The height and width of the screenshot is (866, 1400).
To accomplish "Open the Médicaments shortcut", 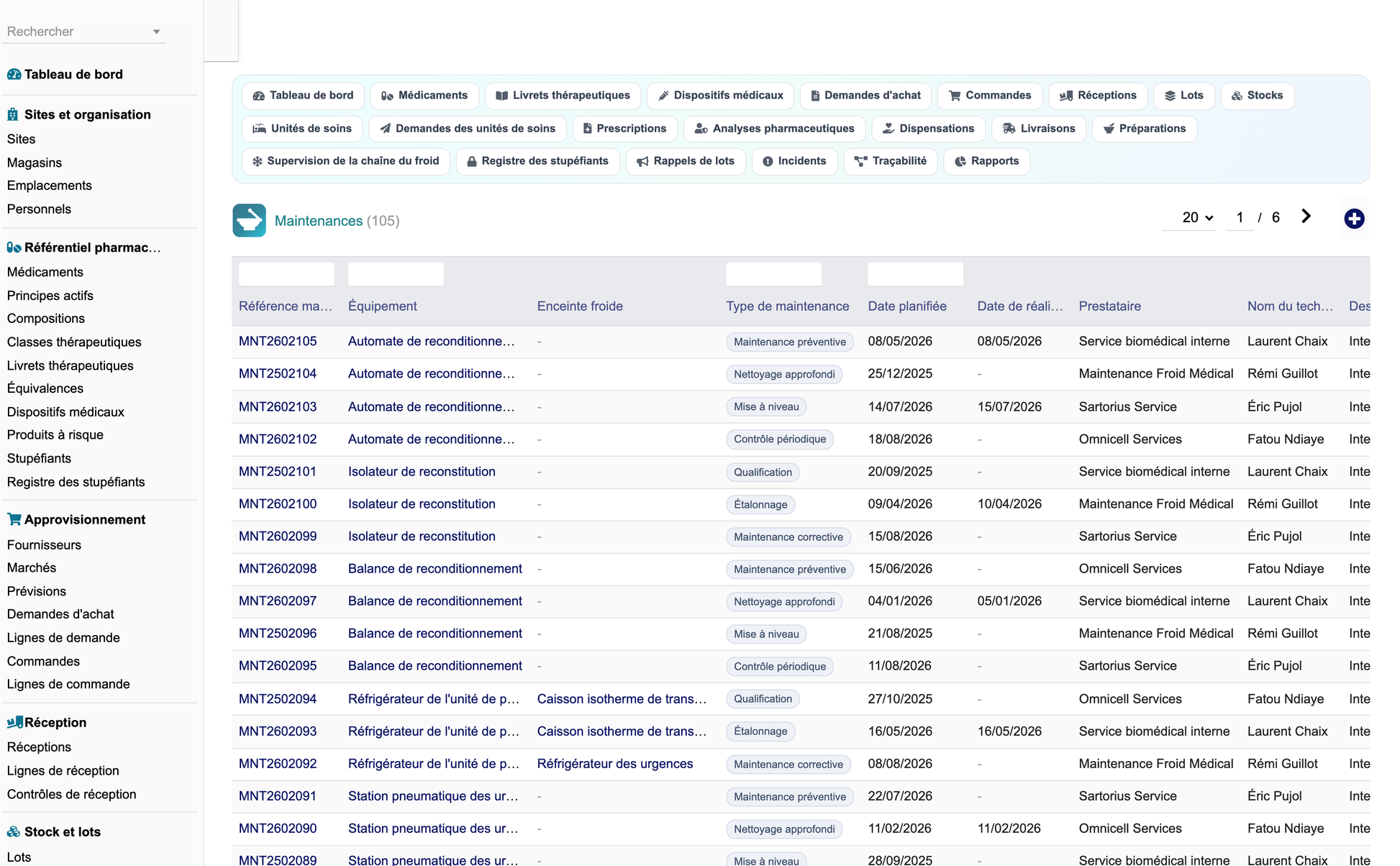I will coord(424,96).
